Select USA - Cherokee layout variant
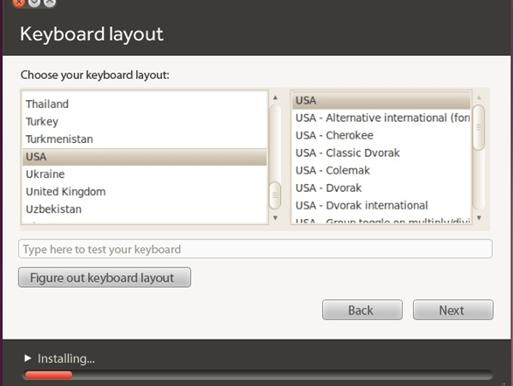 click(x=381, y=135)
